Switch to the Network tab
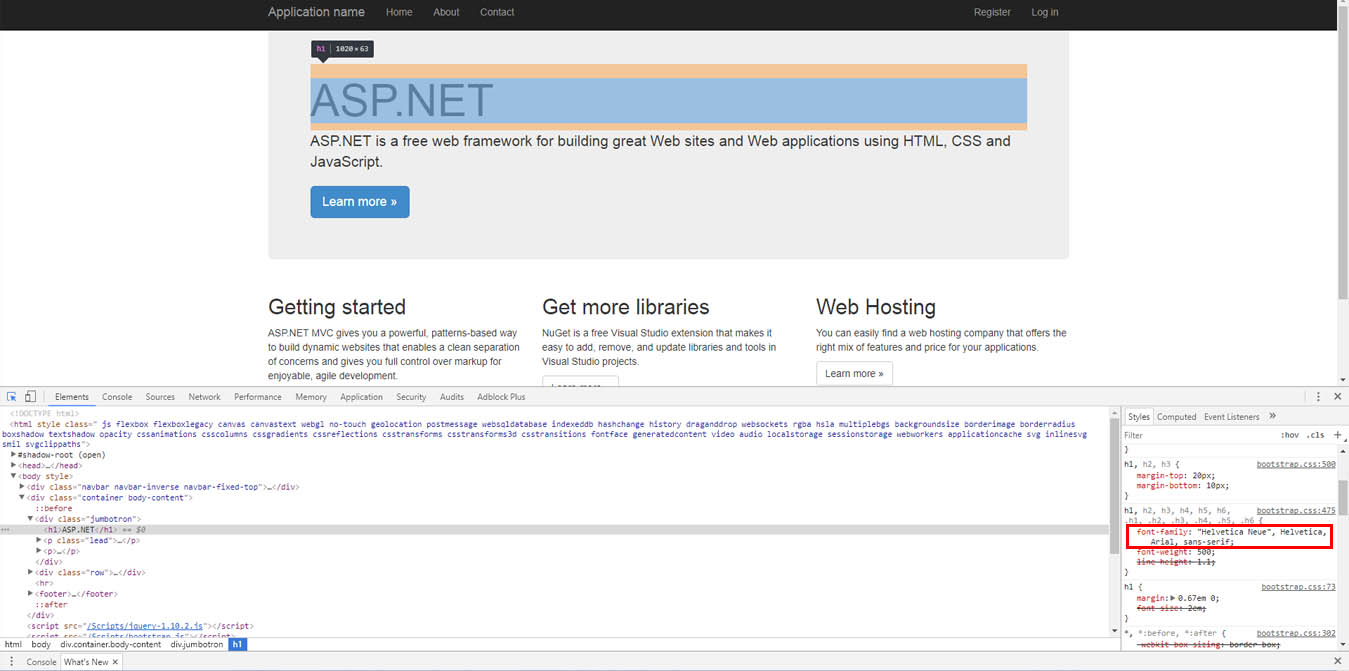Viewport: 1349px width, 671px height. [x=204, y=397]
